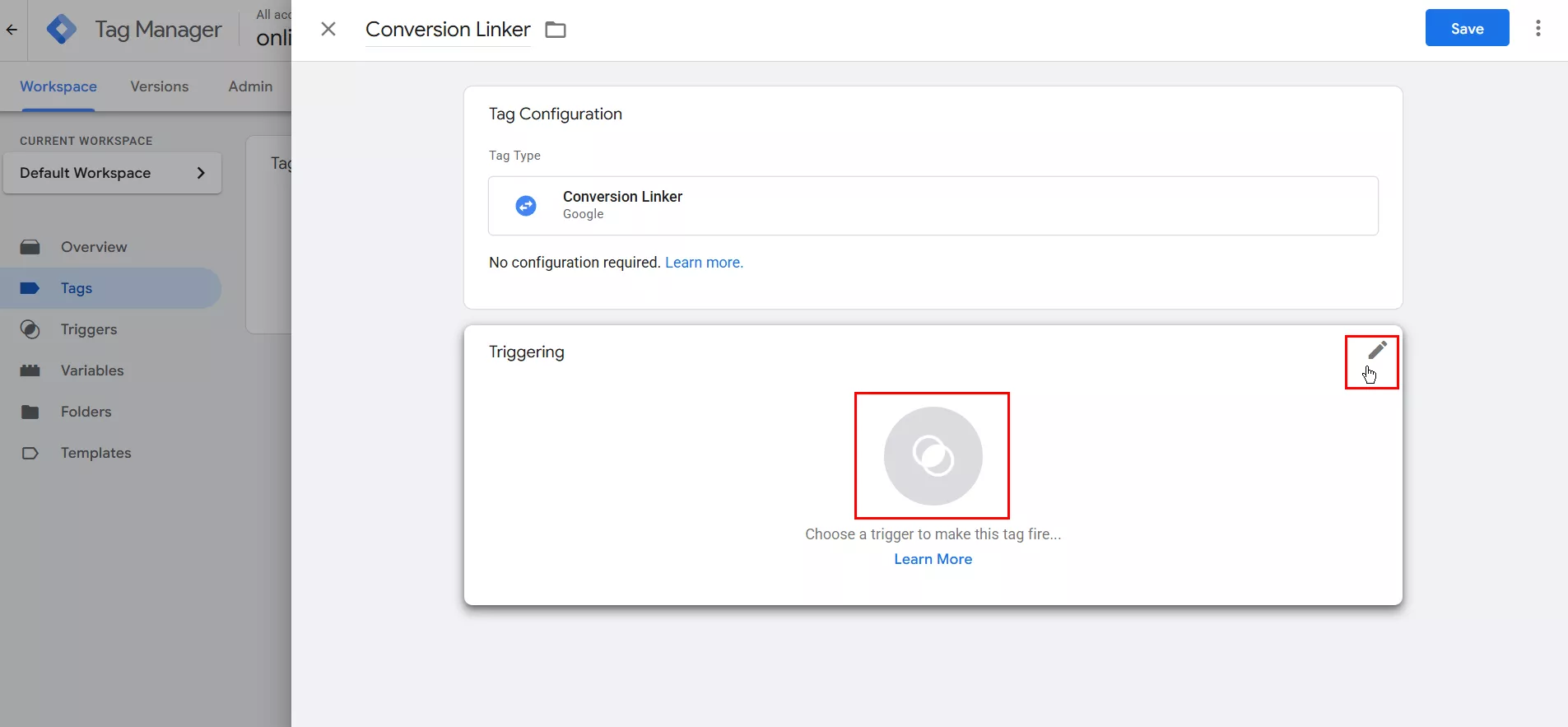Open Templates in the sidebar

click(x=95, y=453)
